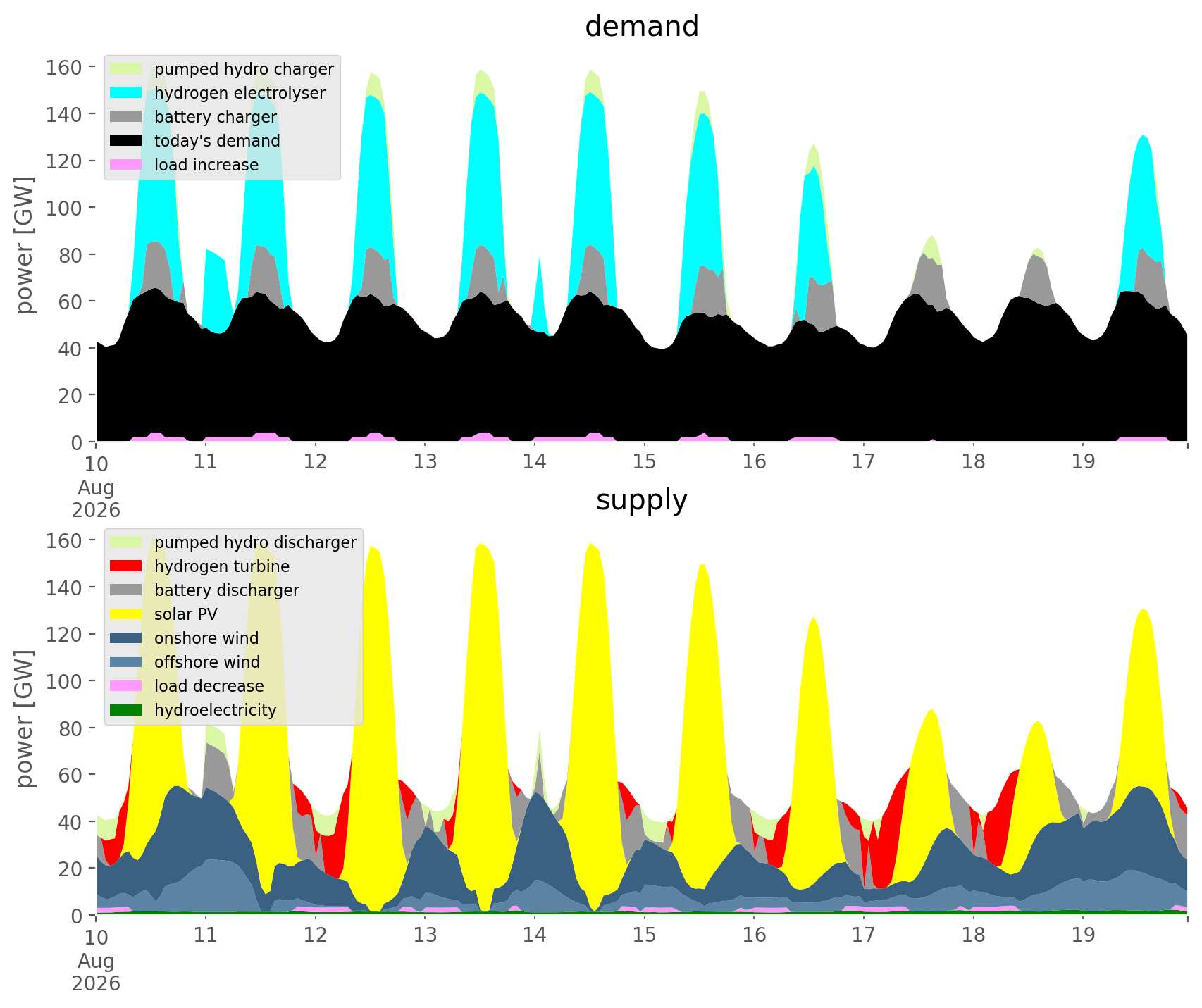This screenshot has height=1008, width=1202.
Task: Click the demand chart's "power [GW]" axis label
Action: pos(25,246)
